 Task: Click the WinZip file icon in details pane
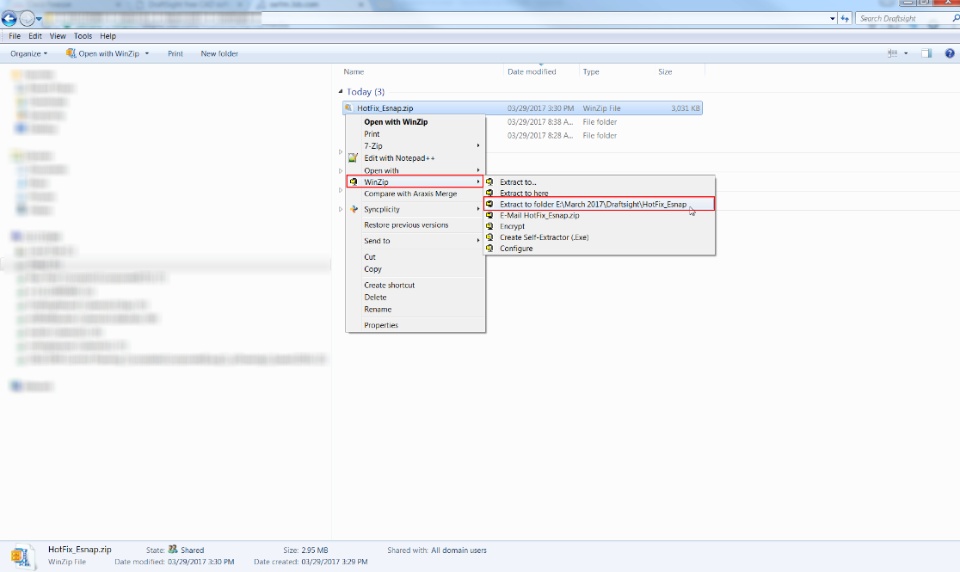(21, 556)
